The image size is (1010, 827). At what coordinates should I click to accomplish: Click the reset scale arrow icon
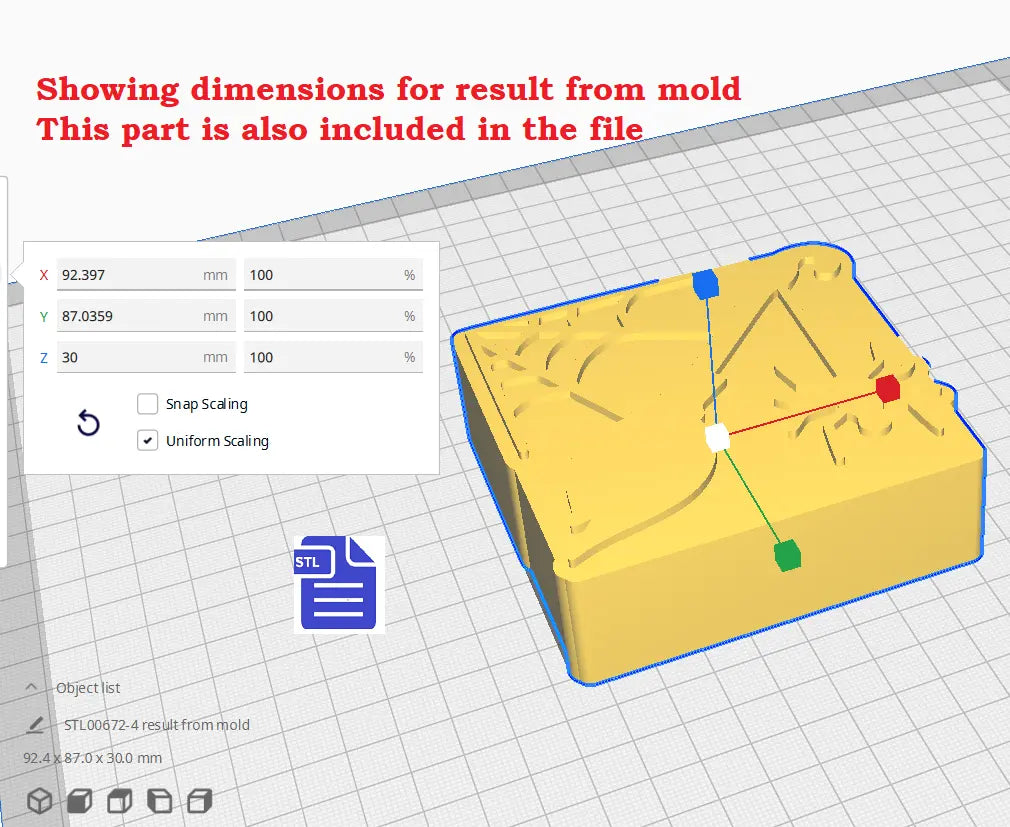[88, 424]
